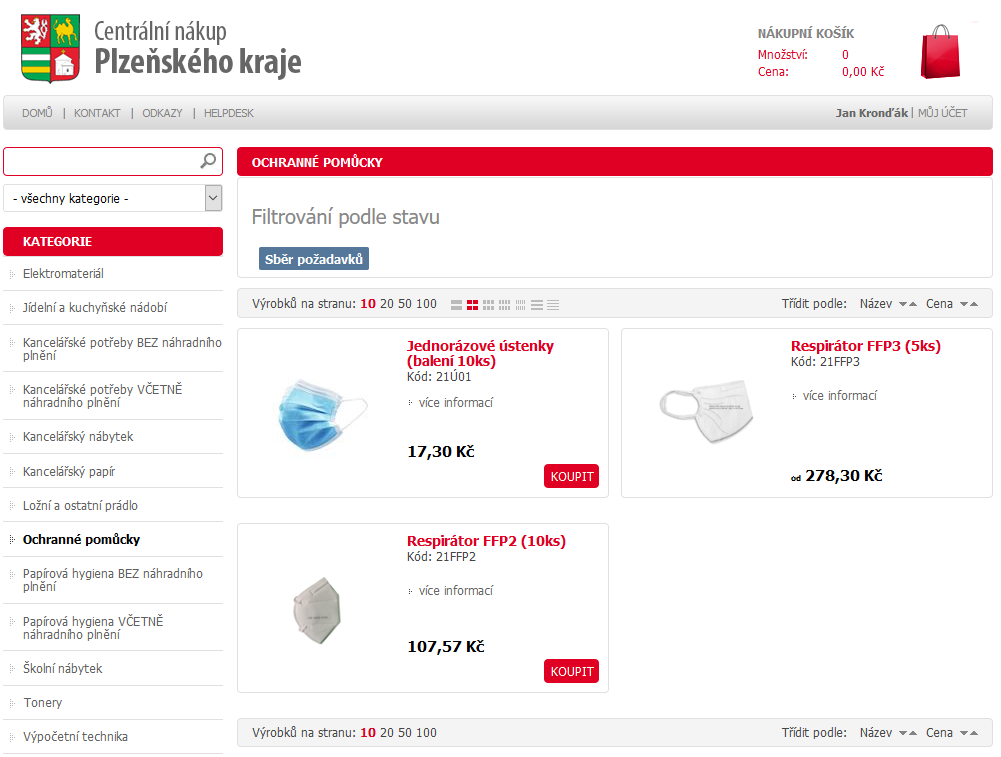This screenshot has height=757, width=1001.
Task: Click the white FFP3 respirator thumbnail
Action: (706, 410)
